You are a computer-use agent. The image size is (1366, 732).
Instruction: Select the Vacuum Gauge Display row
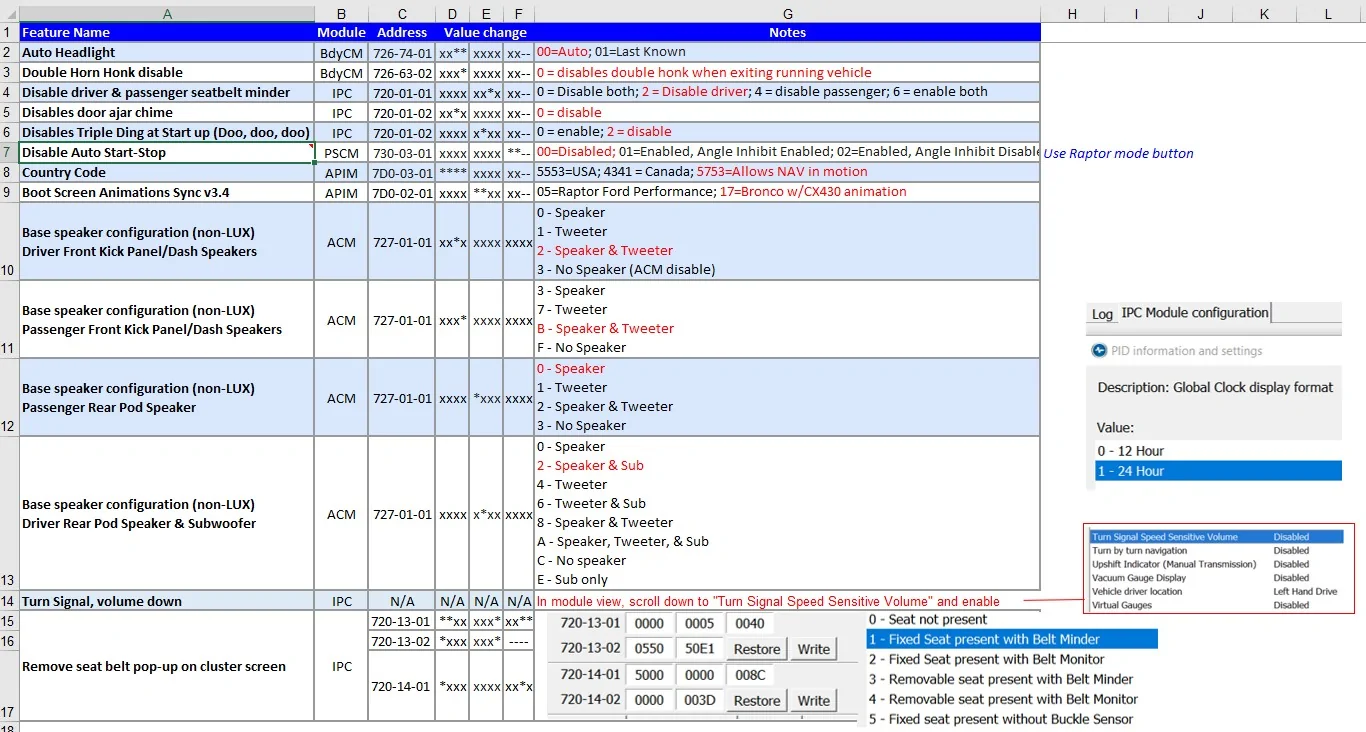[1216, 578]
